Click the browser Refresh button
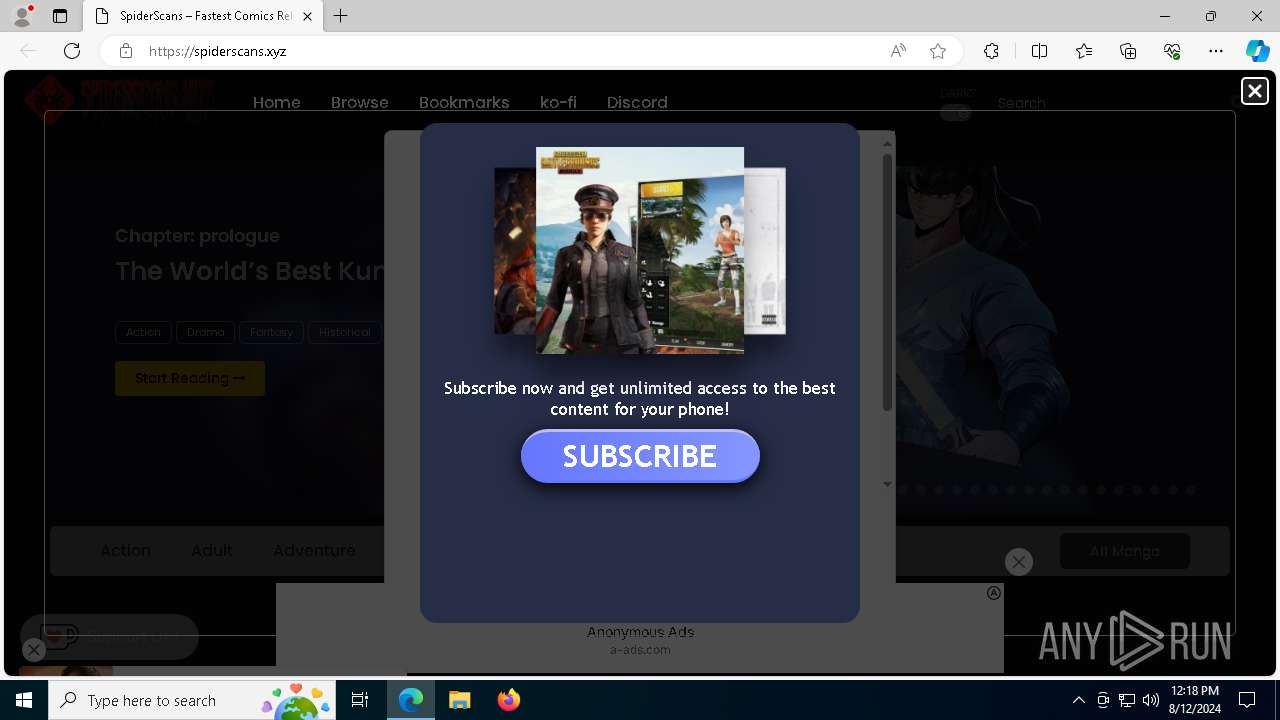The height and width of the screenshot is (720, 1280). coord(72,51)
